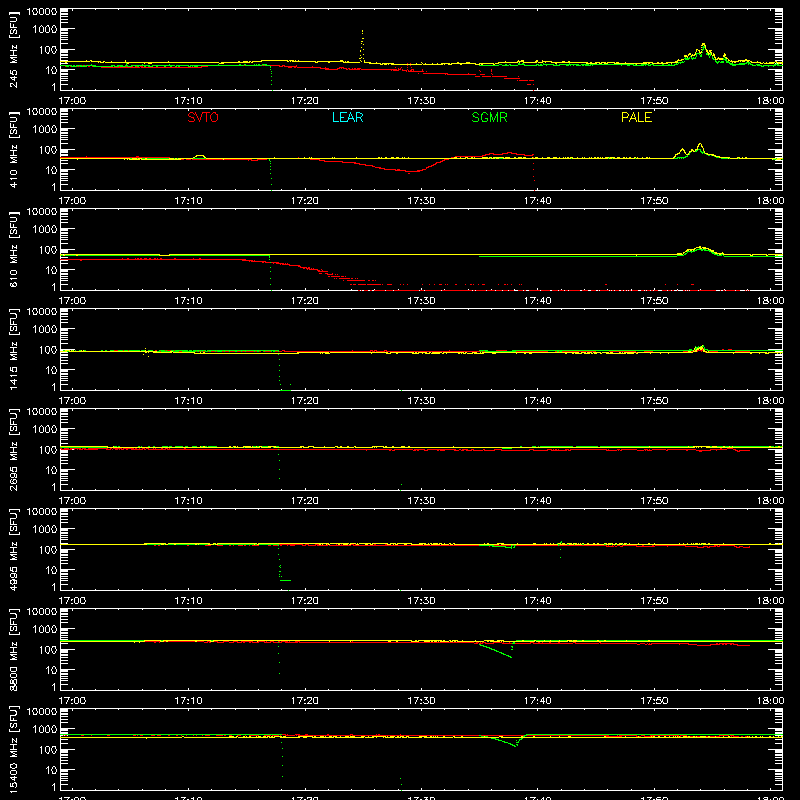Click the 17:10 tick under the 2695 MHz panel
800x800 pixels.
coord(188,501)
